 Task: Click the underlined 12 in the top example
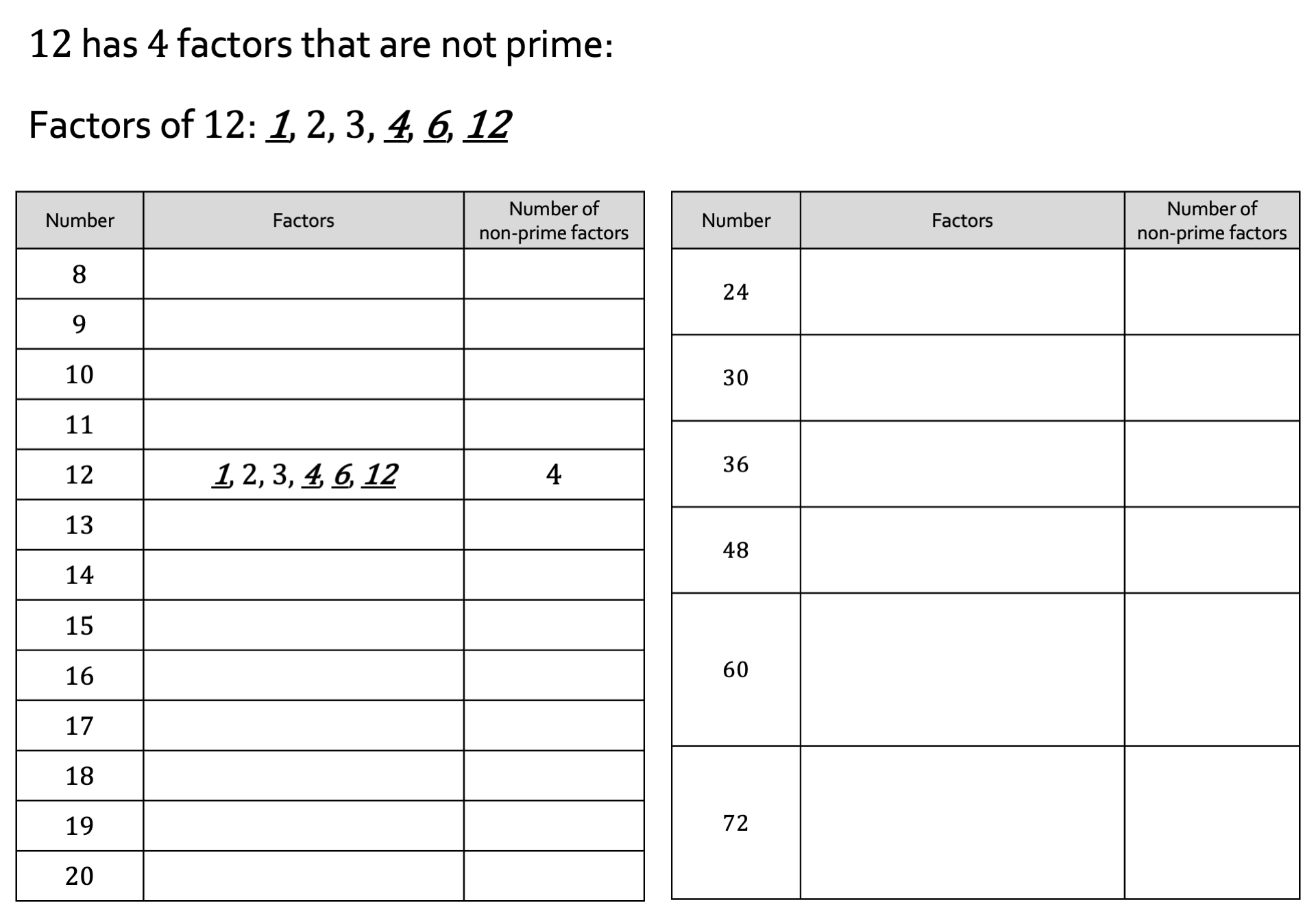point(487,125)
